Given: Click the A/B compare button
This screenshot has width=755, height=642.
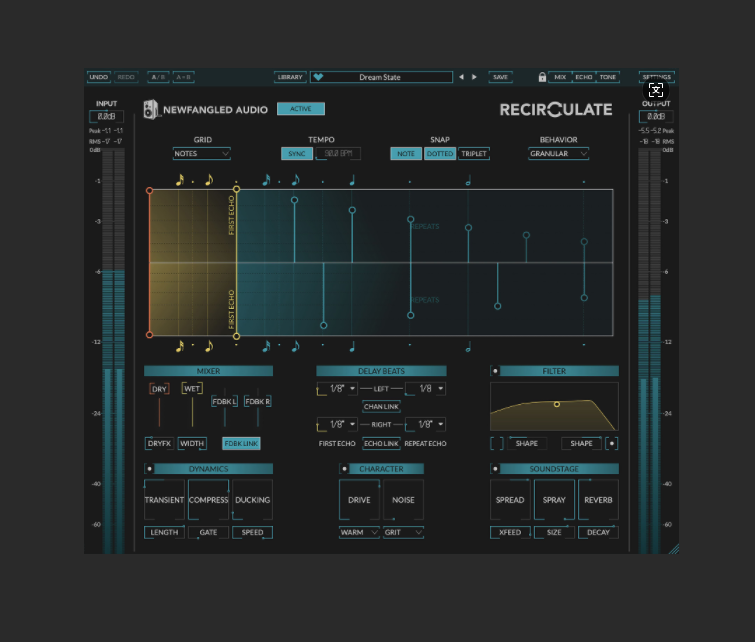Looking at the screenshot, I should click(x=158, y=77).
